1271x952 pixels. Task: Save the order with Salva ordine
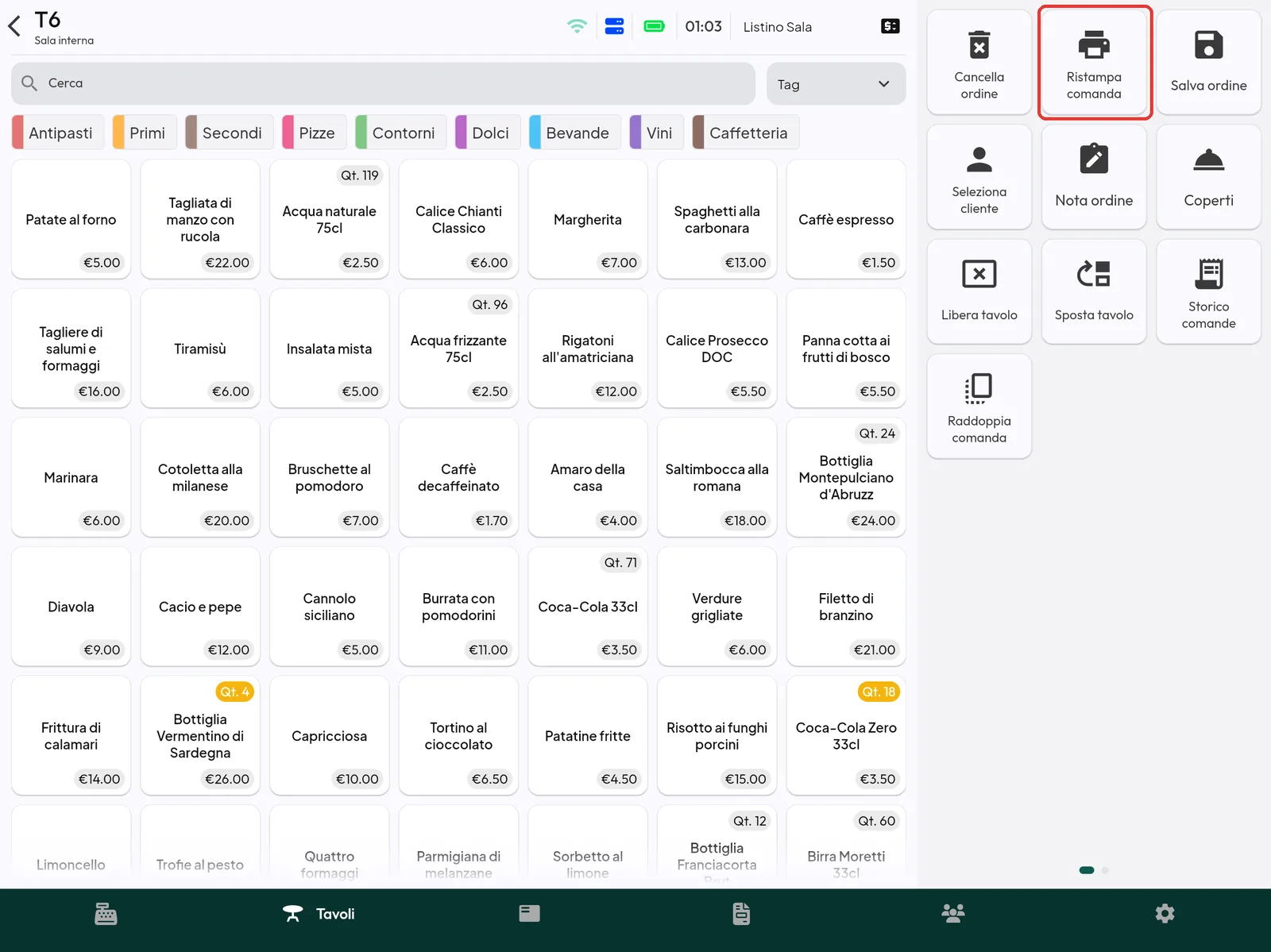point(1209,62)
